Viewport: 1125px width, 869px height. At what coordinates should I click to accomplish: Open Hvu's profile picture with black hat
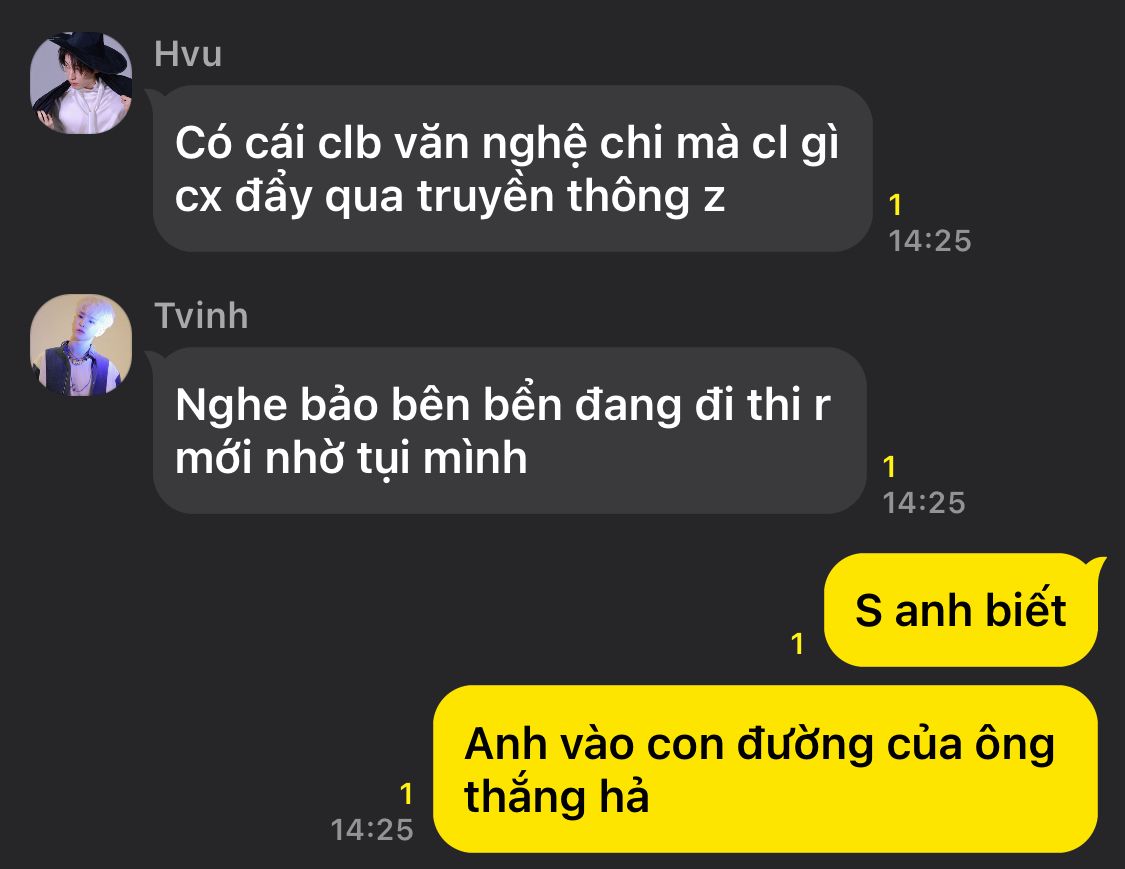click(81, 83)
